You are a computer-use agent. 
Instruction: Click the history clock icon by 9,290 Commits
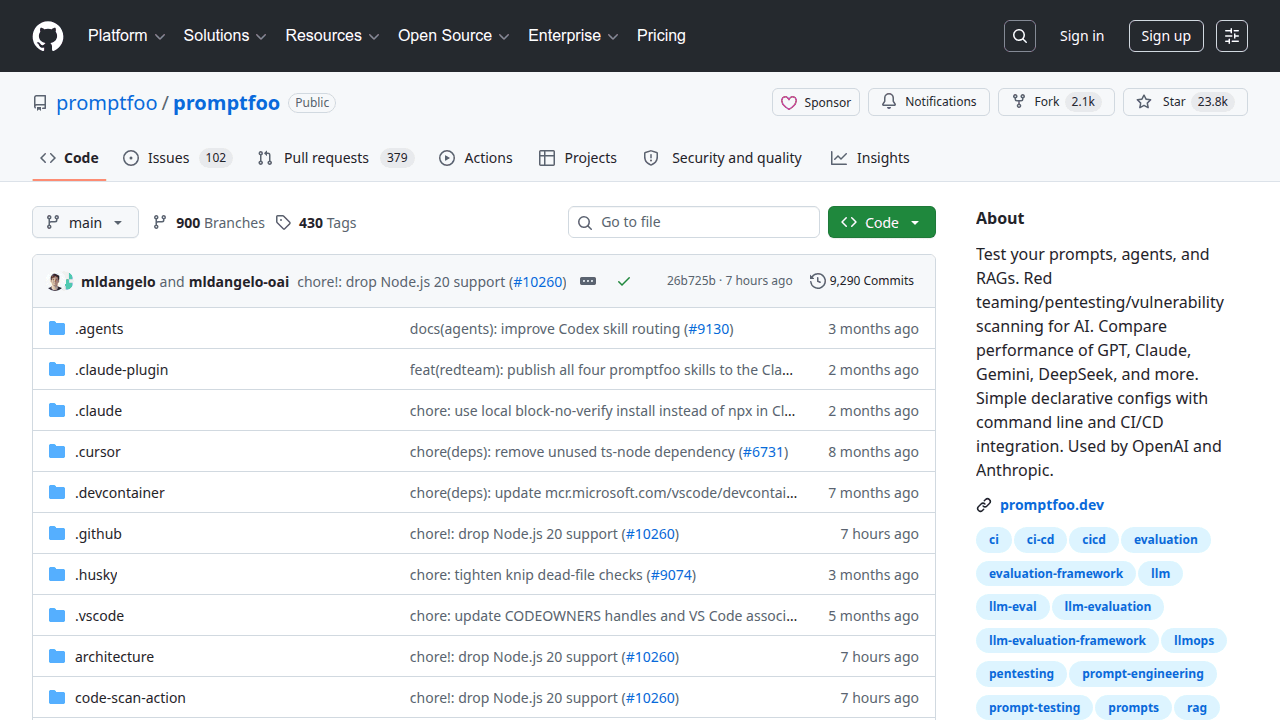(x=818, y=281)
